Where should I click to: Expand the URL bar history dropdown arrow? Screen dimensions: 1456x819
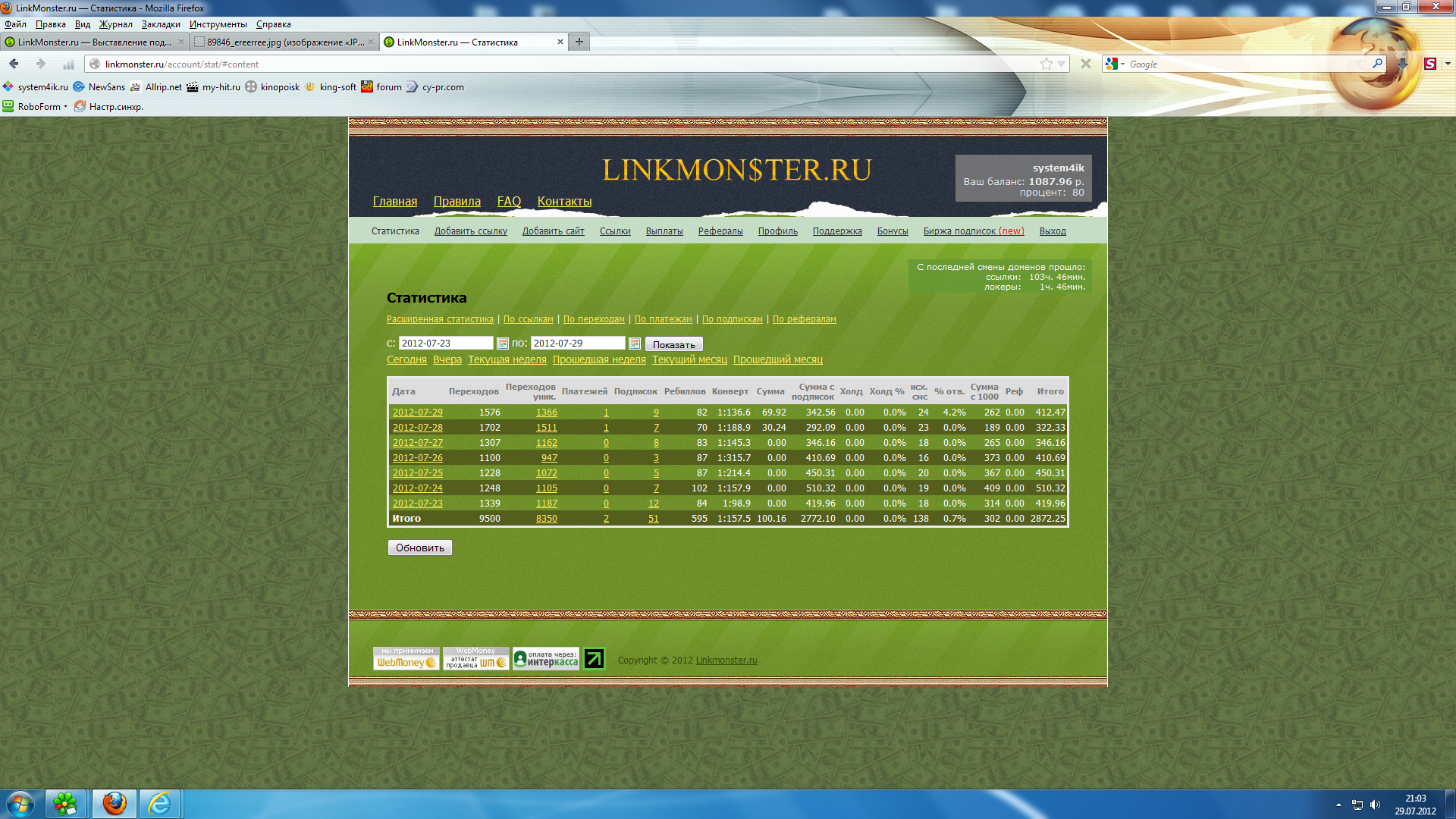pos(1062,64)
